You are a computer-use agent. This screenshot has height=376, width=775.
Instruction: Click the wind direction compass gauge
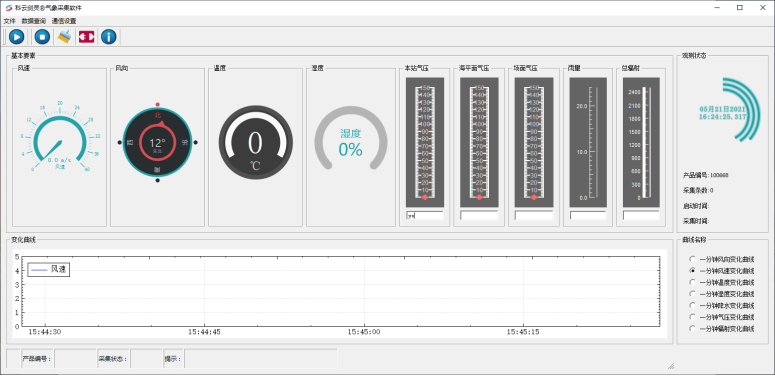tap(157, 142)
